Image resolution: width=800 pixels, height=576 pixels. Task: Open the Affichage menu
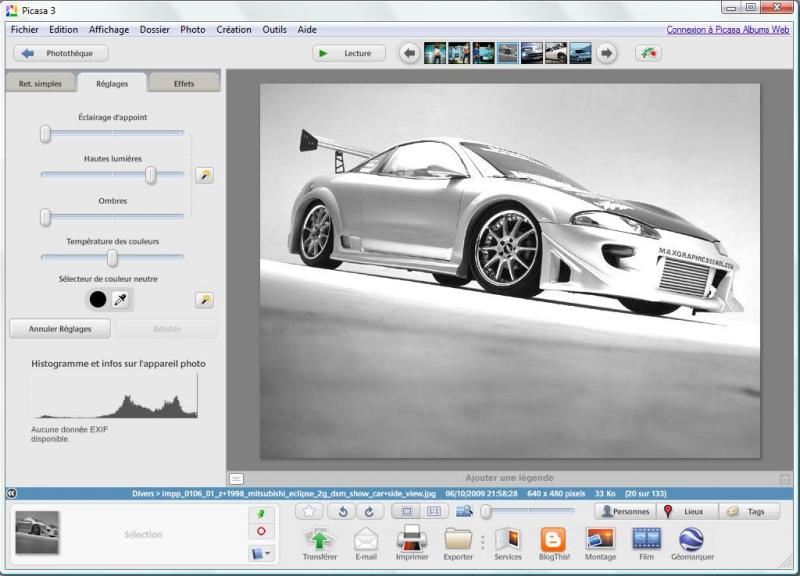click(x=109, y=30)
